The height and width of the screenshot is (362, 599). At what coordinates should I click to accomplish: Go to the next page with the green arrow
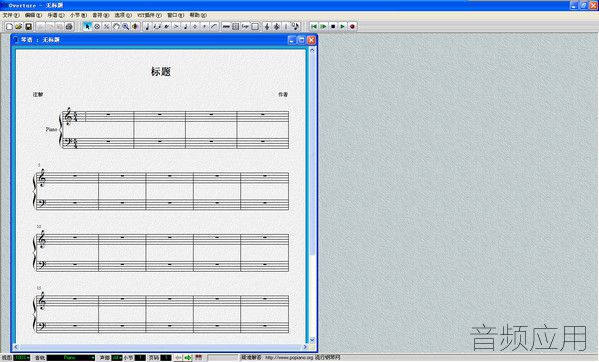[188, 358]
